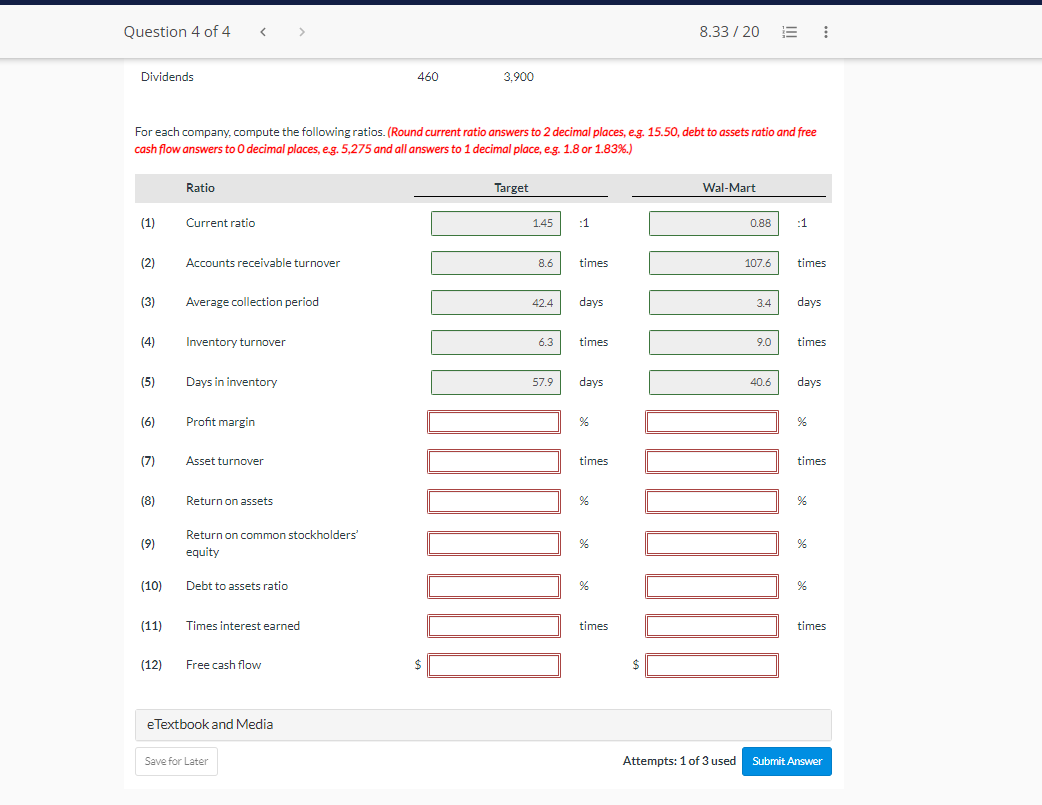Screen dimensions: 1042x805
Task: Click Wal-Mart return on assets input
Action: tap(712, 501)
